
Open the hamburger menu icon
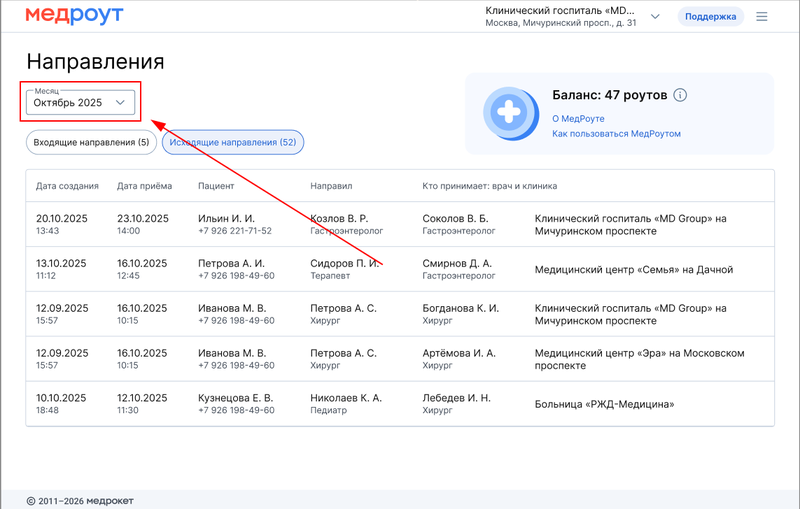click(x=762, y=17)
